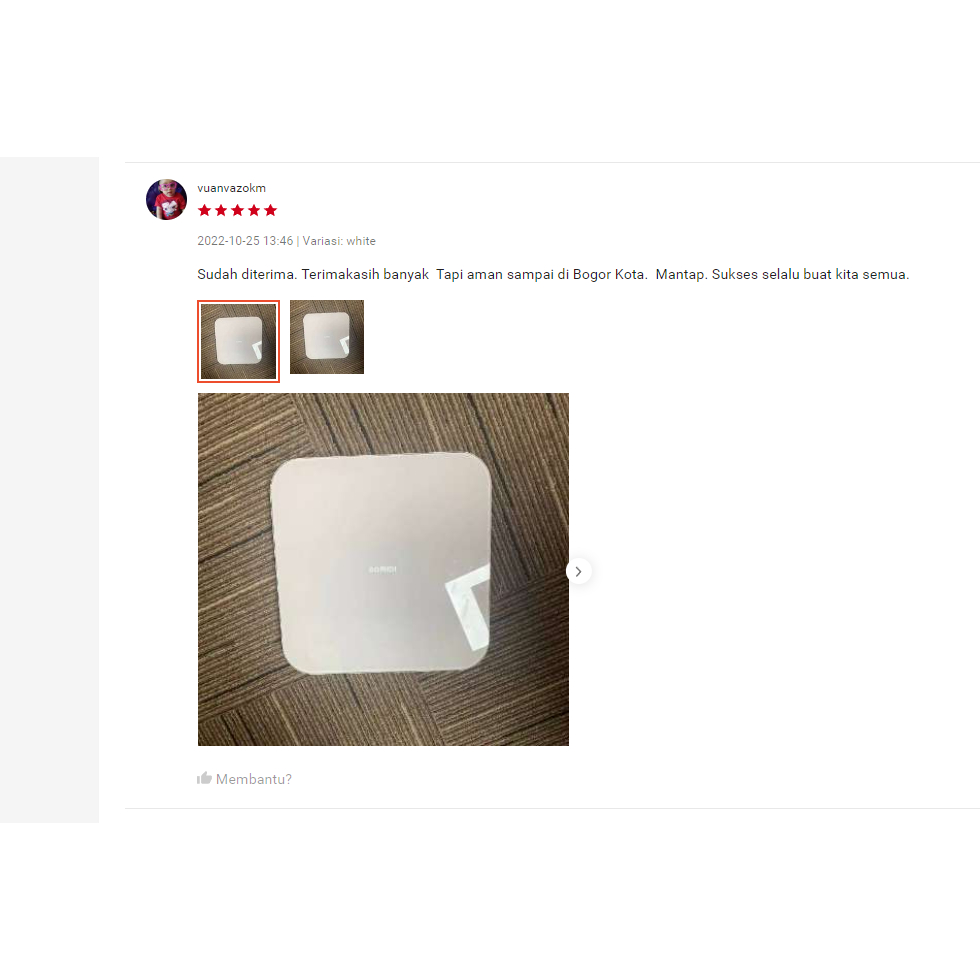The height and width of the screenshot is (980, 980).
Task: Click the 2022-10-25 13:46 review timestamp
Action: pyautogui.click(x=245, y=241)
